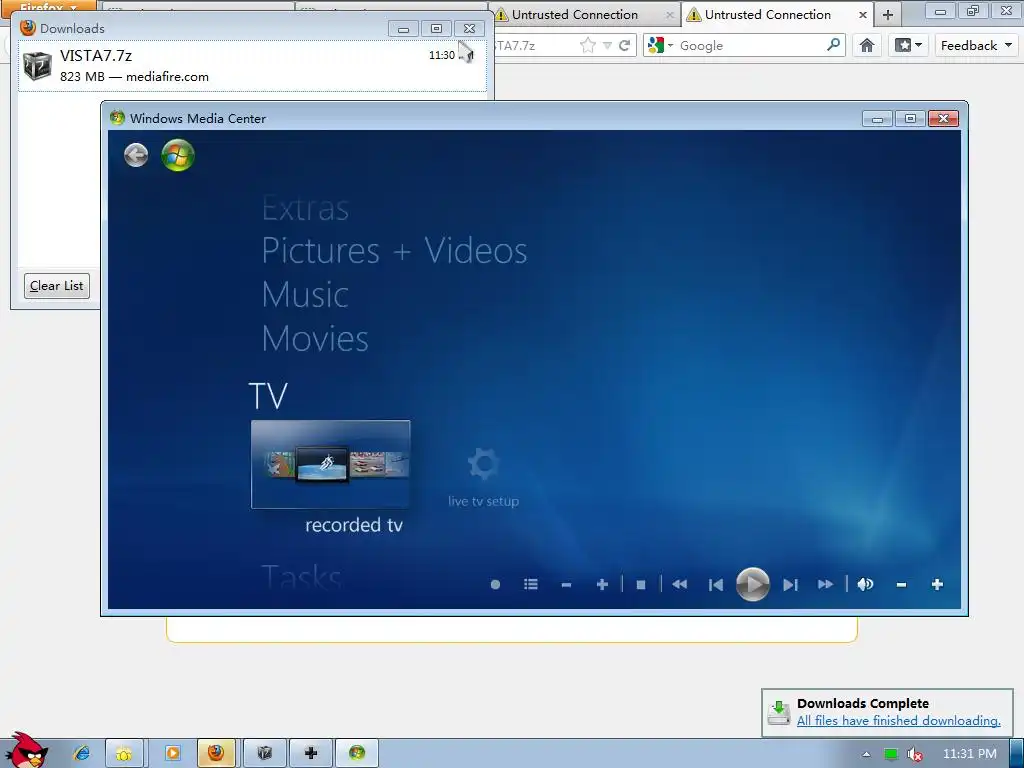Click channel up plus button
This screenshot has width=1024, height=768.
(x=602, y=584)
